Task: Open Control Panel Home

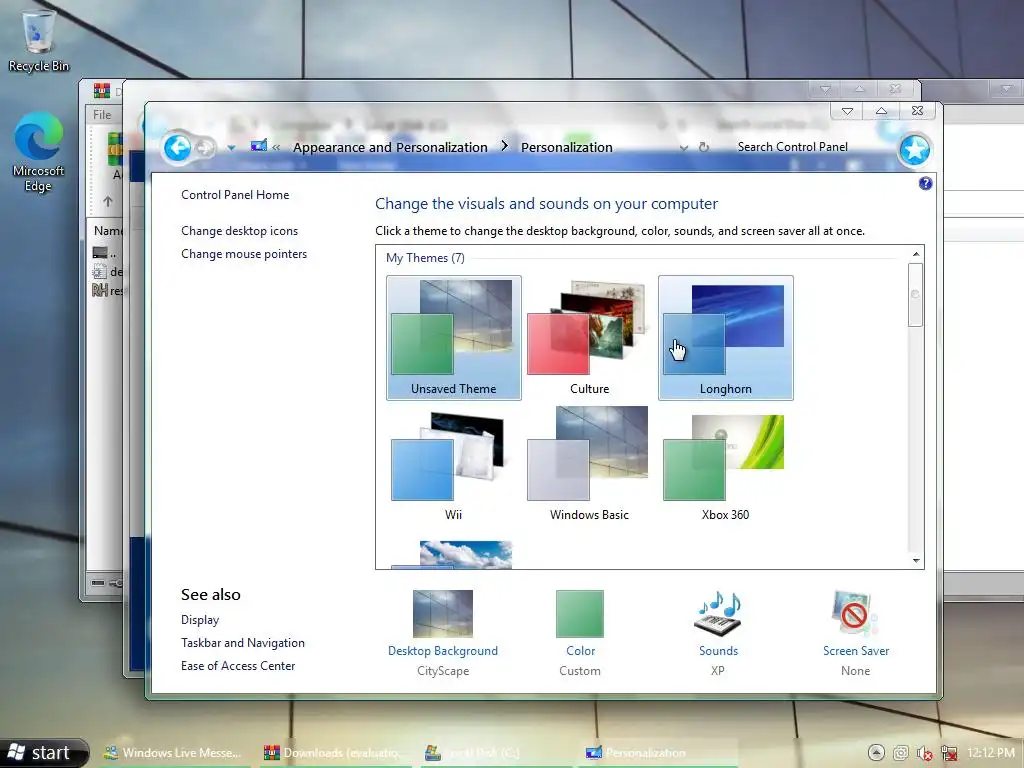Action: click(235, 195)
